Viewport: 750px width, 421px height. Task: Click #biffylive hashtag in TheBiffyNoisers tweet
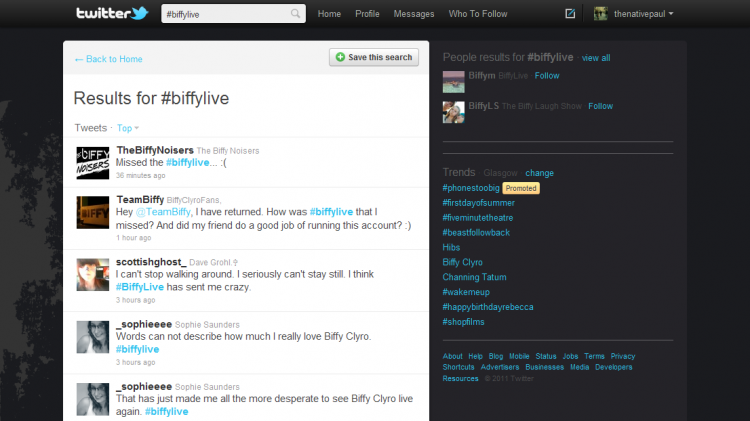click(x=188, y=163)
